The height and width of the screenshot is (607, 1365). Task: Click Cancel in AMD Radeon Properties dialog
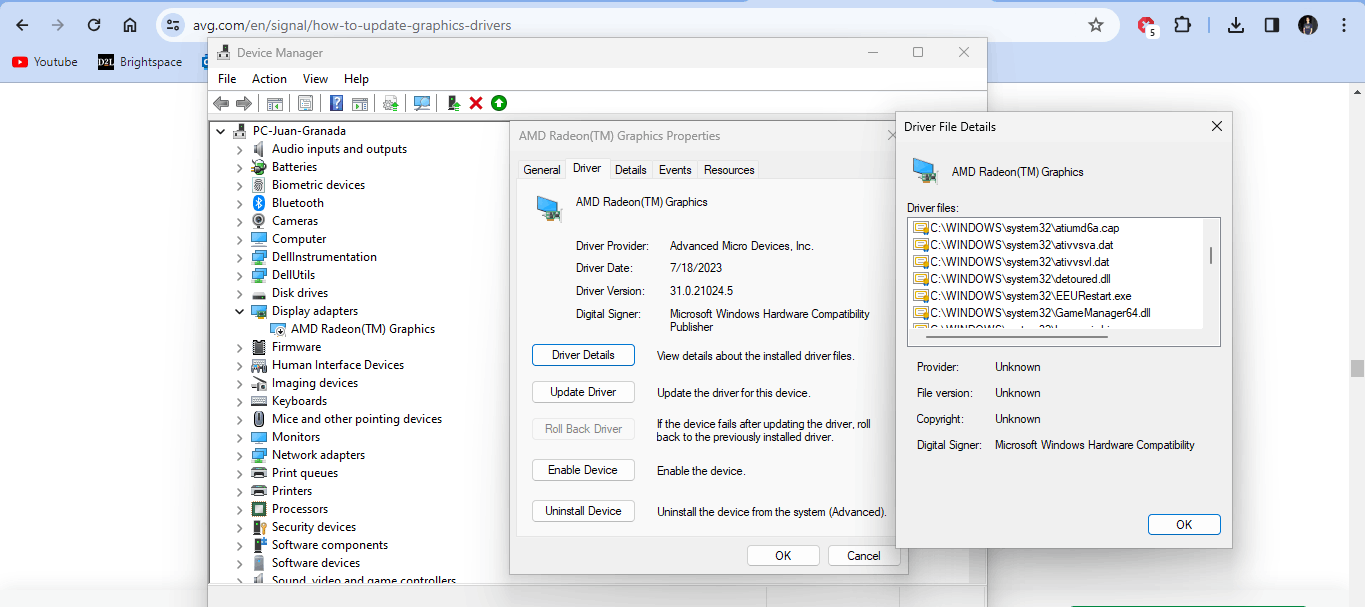[x=864, y=556]
